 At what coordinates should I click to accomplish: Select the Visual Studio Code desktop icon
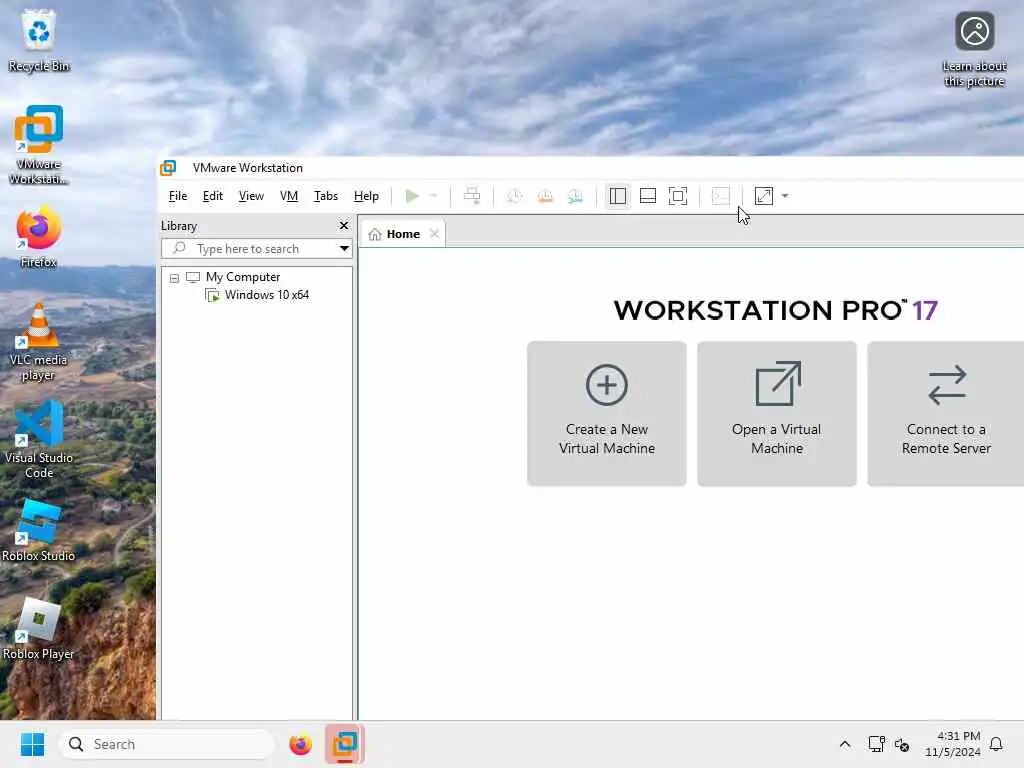click(39, 440)
